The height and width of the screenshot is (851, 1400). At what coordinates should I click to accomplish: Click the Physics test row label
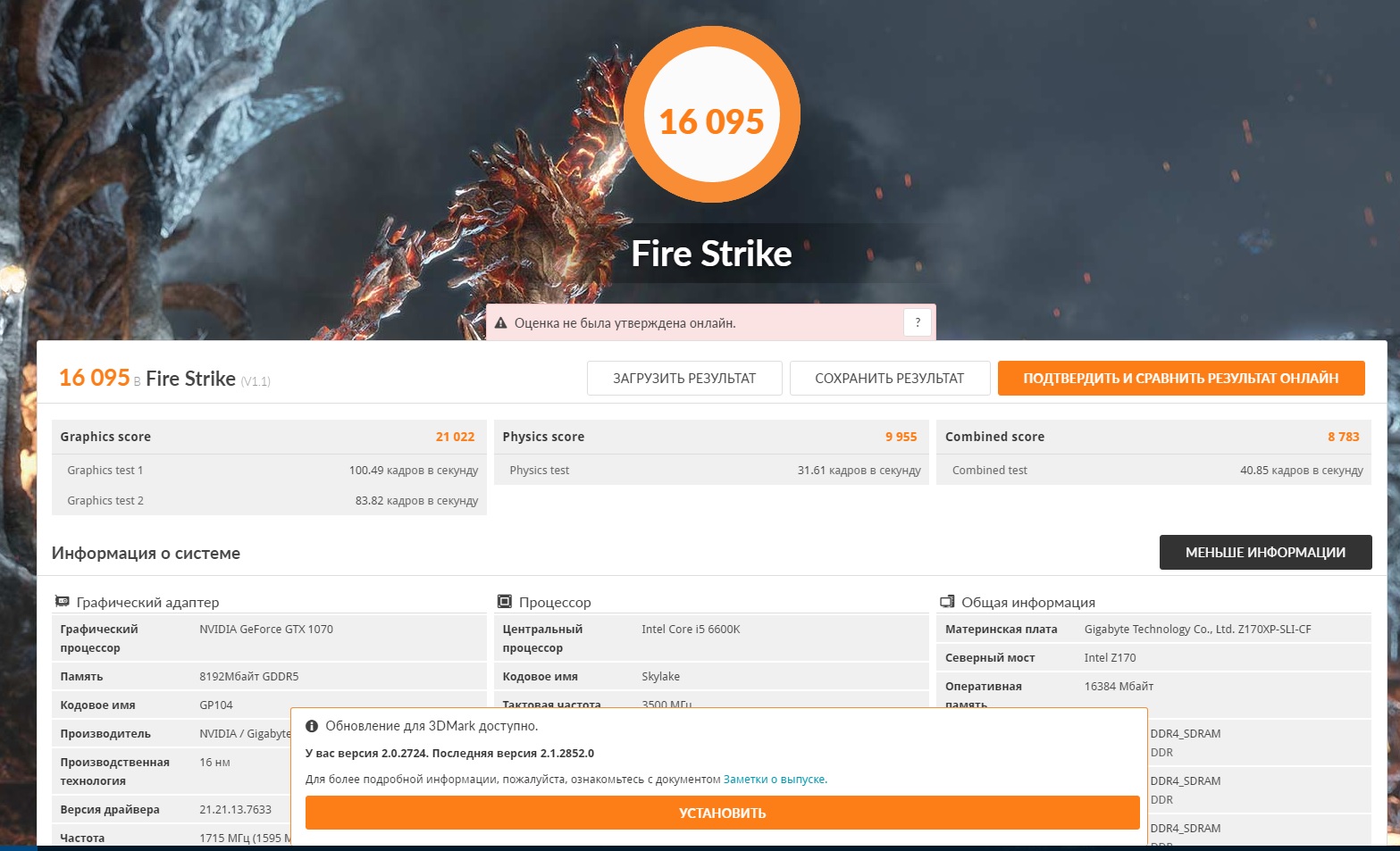540,470
